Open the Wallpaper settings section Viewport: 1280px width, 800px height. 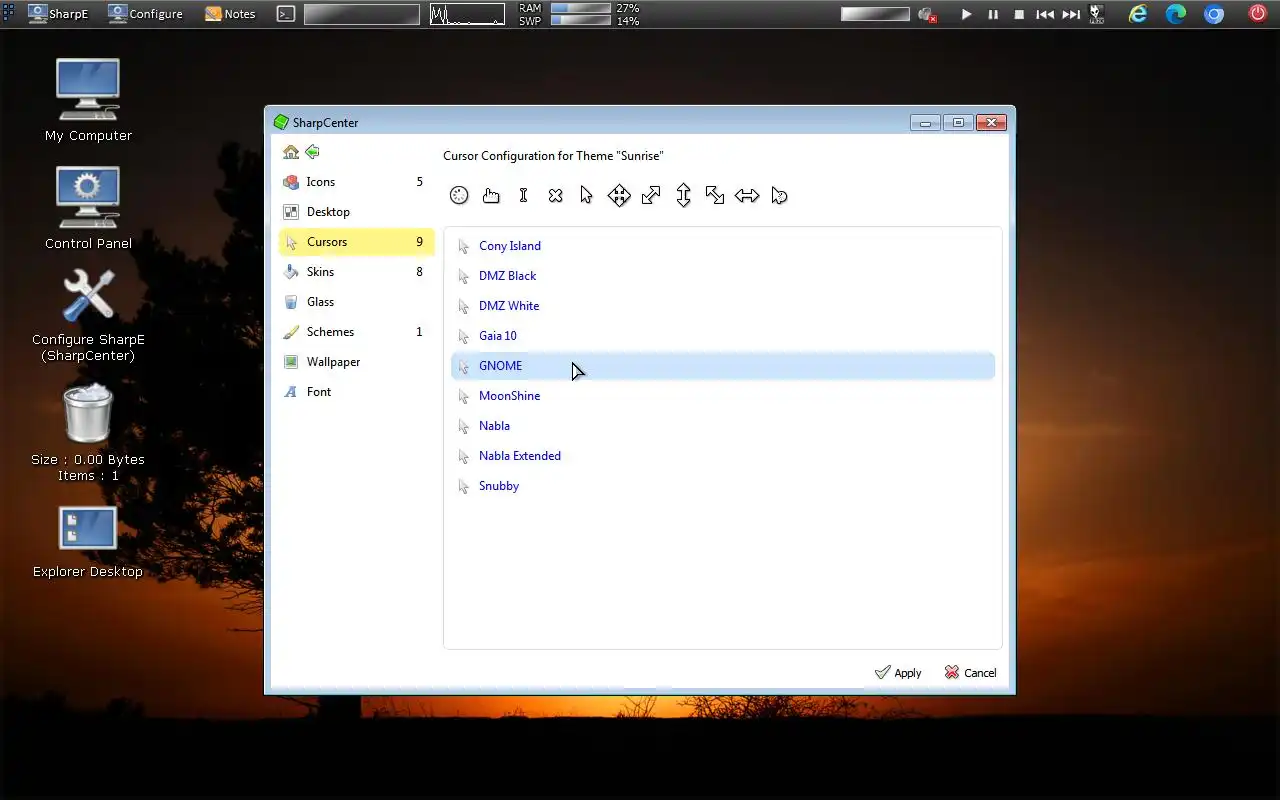coord(356,362)
